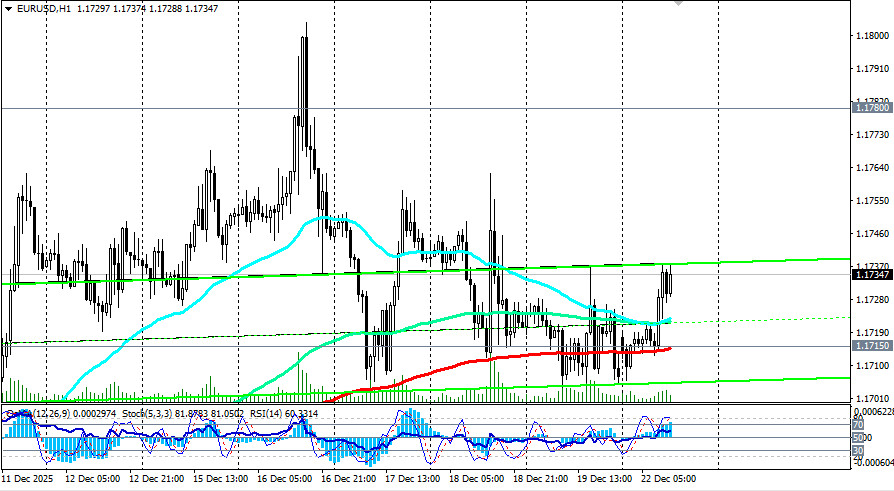Click the 1.17460 price axis label
The width and height of the screenshot is (894, 491).
pyautogui.click(x=872, y=234)
